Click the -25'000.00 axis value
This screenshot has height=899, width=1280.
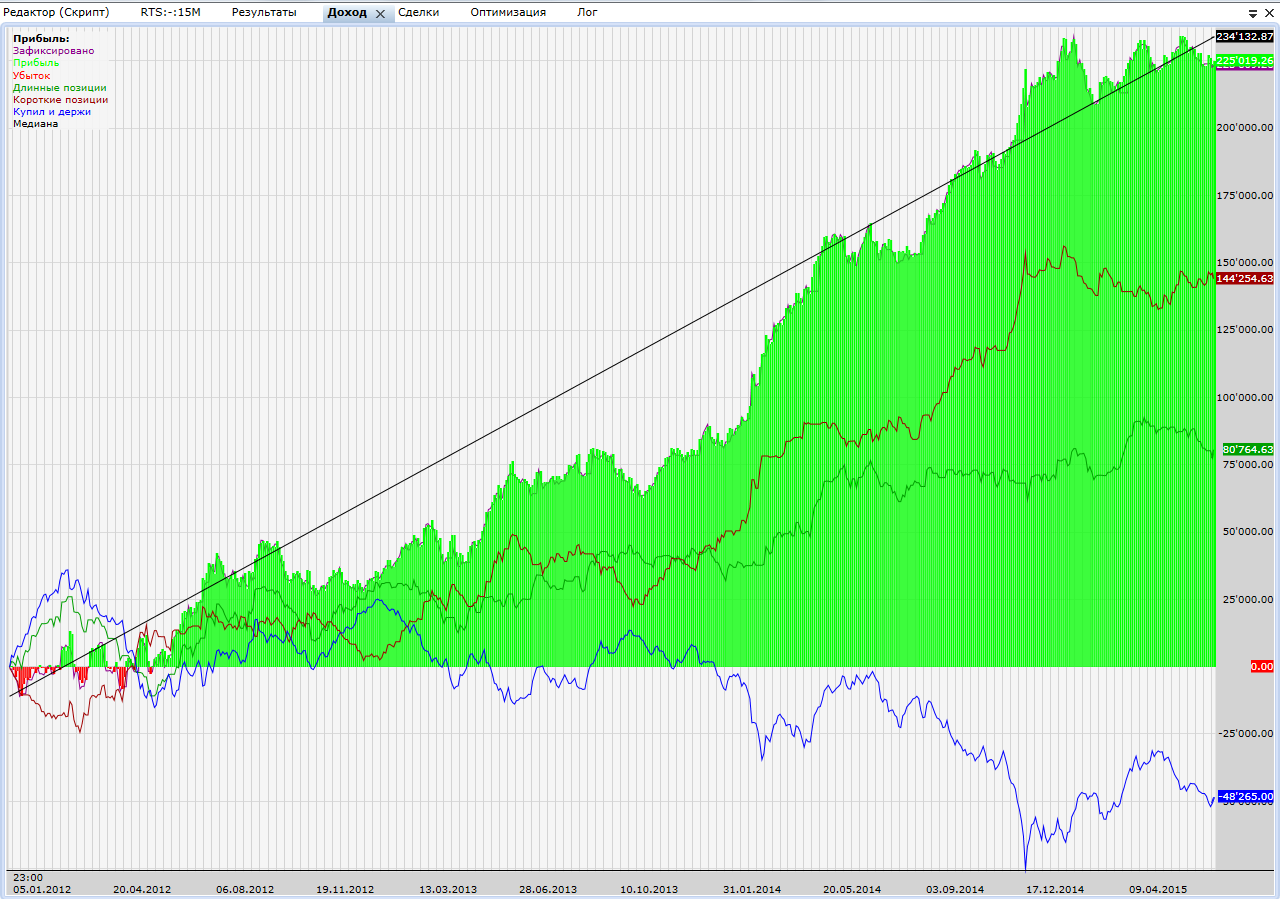(1246, 734)
